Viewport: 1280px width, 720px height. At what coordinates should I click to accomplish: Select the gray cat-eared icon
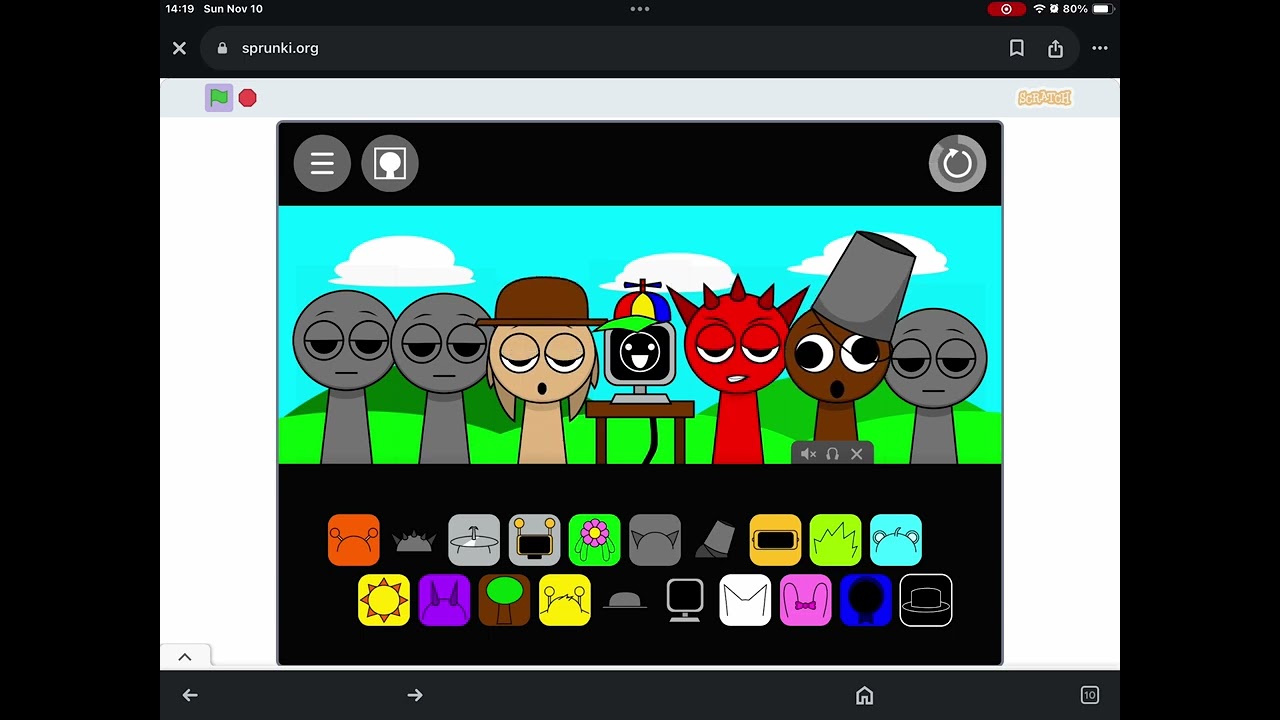click(655, 540)
